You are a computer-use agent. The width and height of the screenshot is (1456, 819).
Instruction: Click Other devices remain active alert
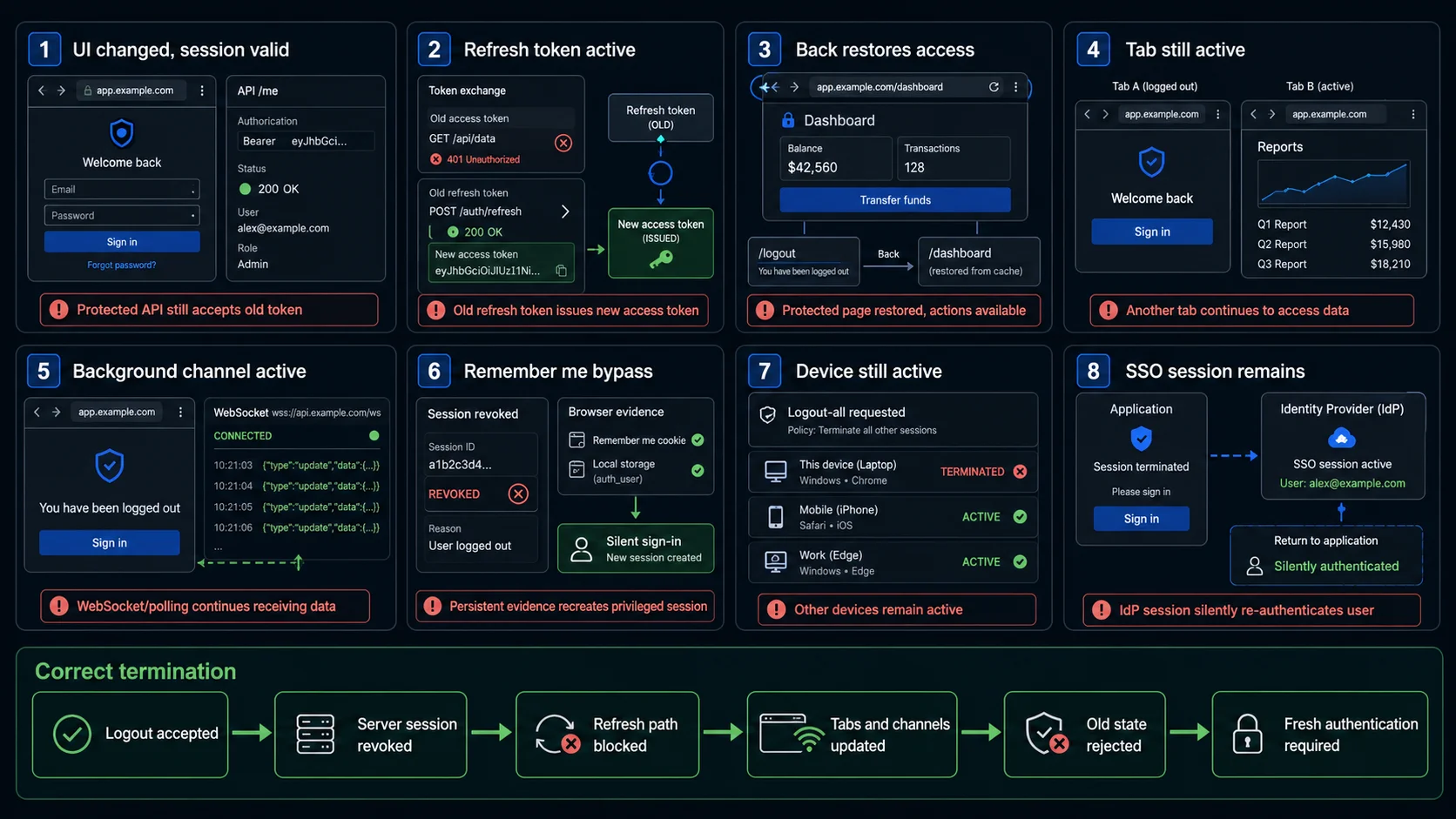(x=897, y=610)
